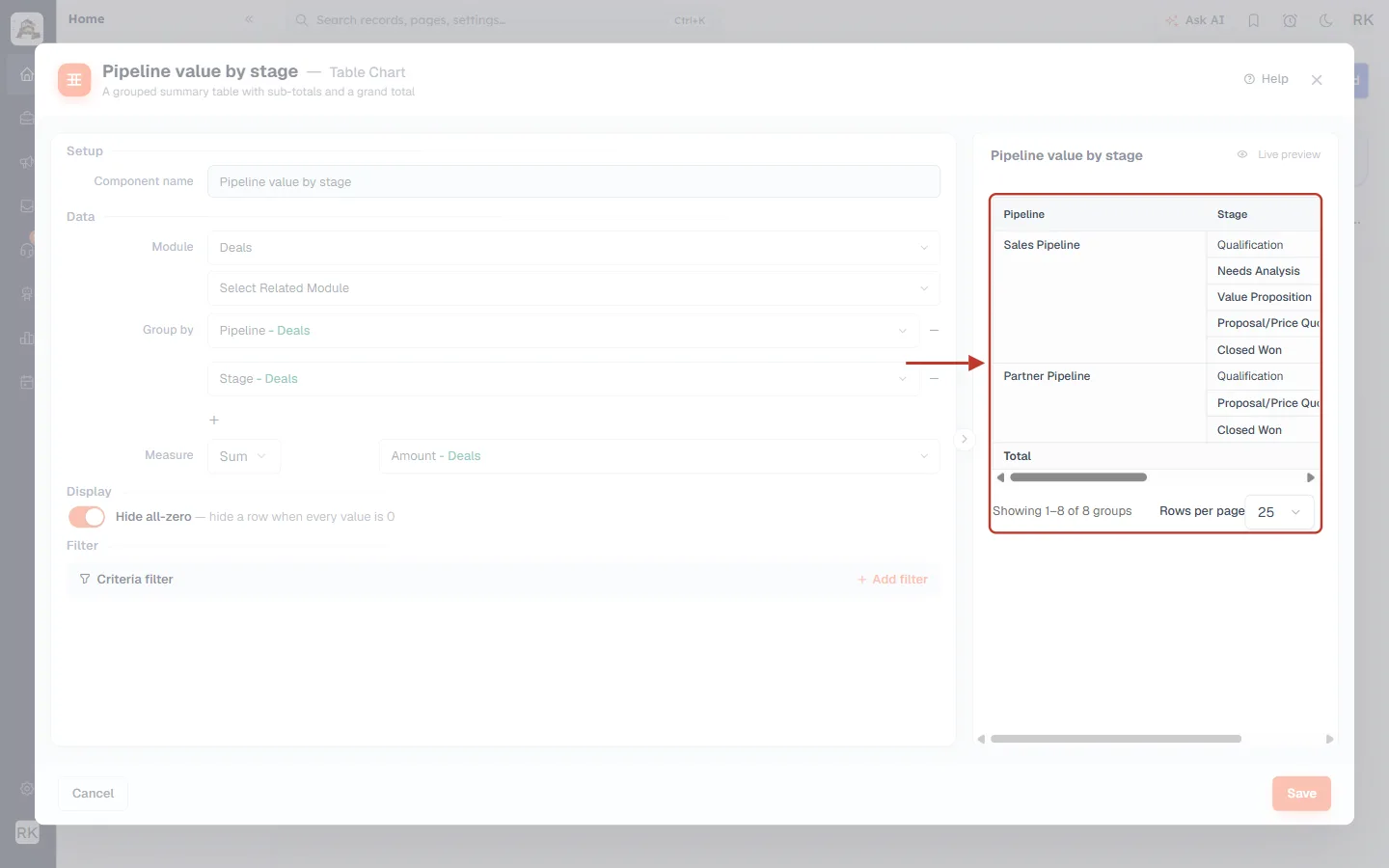Image resolution: width=1389 pixels, height=868 pixels.
Task: Click the Total row label
Action: pyautogui.click(x=1017, y=456)
